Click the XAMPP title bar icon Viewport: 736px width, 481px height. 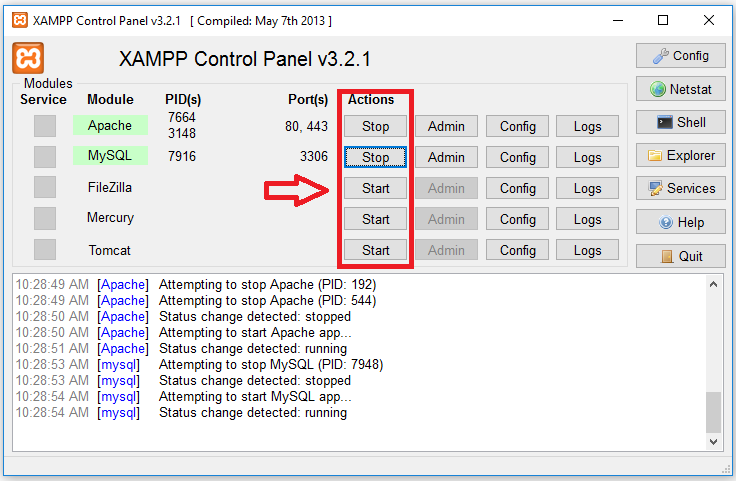(x=18, y=20)
